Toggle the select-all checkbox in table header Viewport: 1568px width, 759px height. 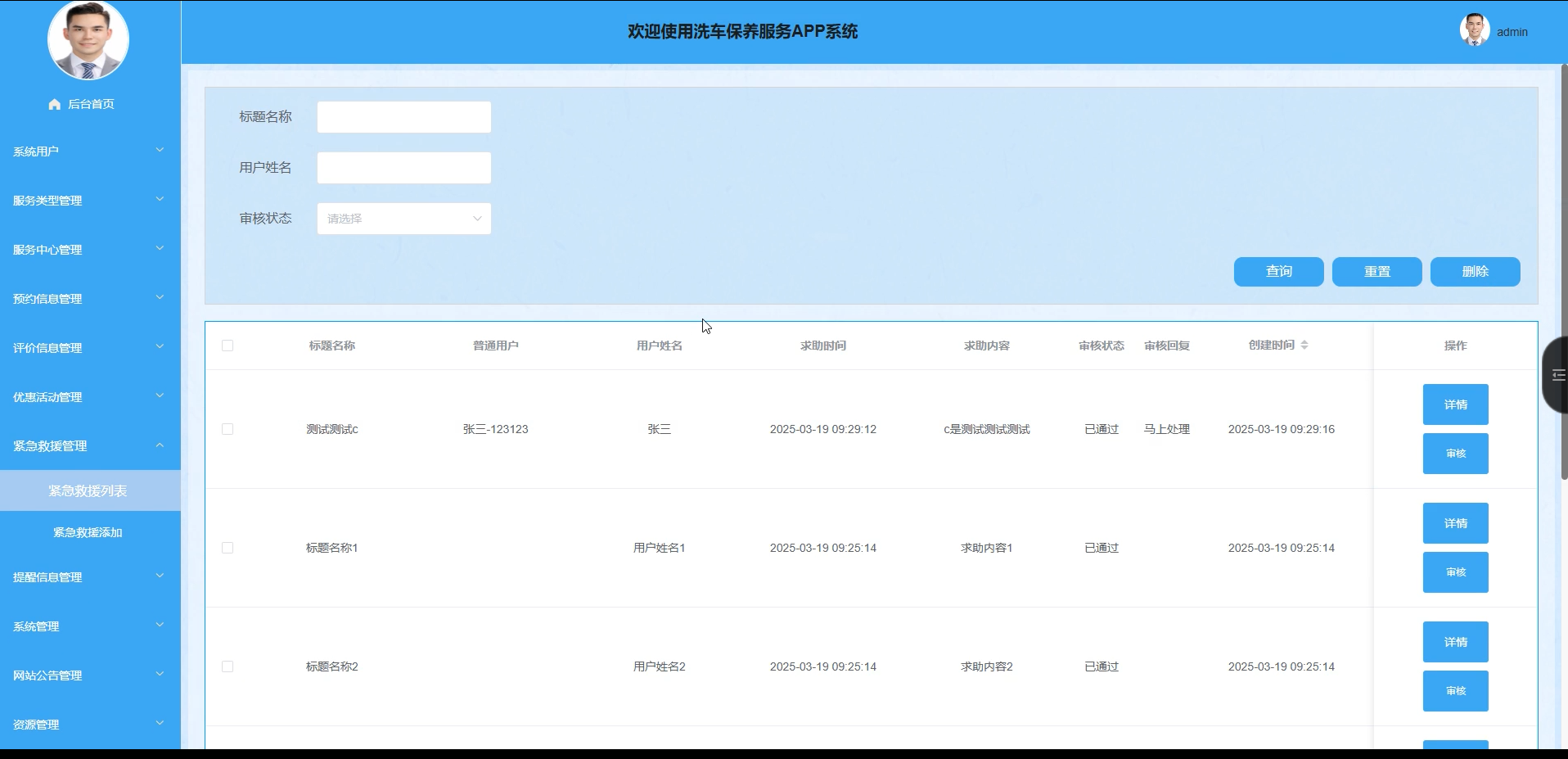coord(228,346)
